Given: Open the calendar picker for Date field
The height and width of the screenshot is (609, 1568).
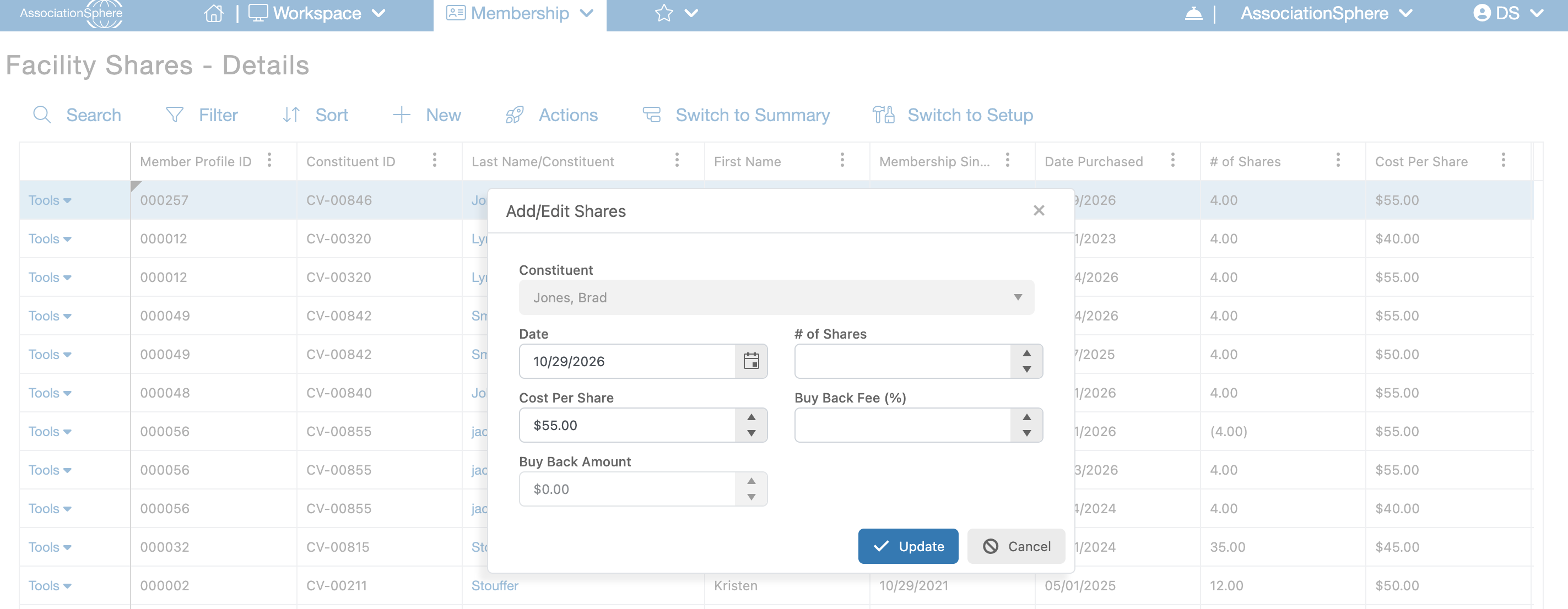Looking at the screenshot, I should [751, 361].
